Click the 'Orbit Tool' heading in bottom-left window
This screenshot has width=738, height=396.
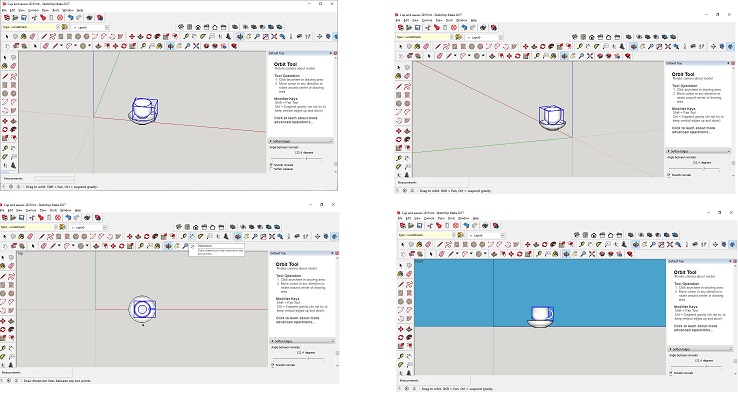287,264
